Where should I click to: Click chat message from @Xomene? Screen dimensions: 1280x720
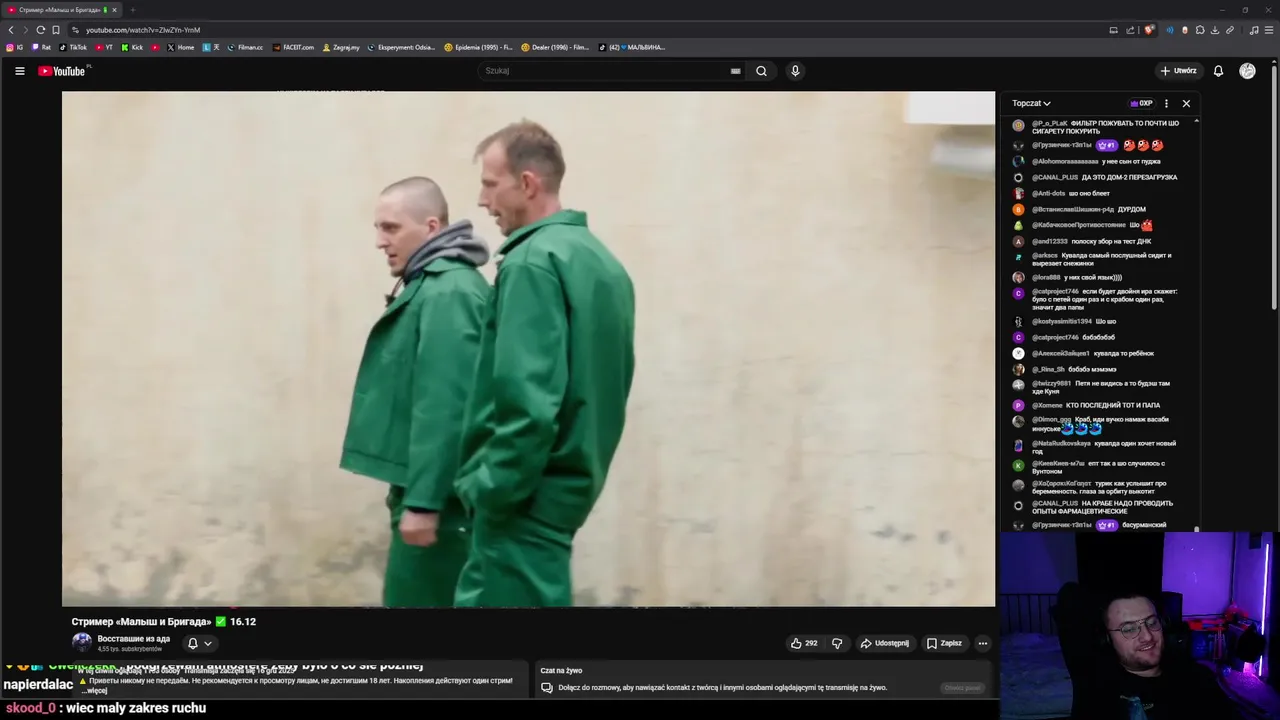[1096, 405]
